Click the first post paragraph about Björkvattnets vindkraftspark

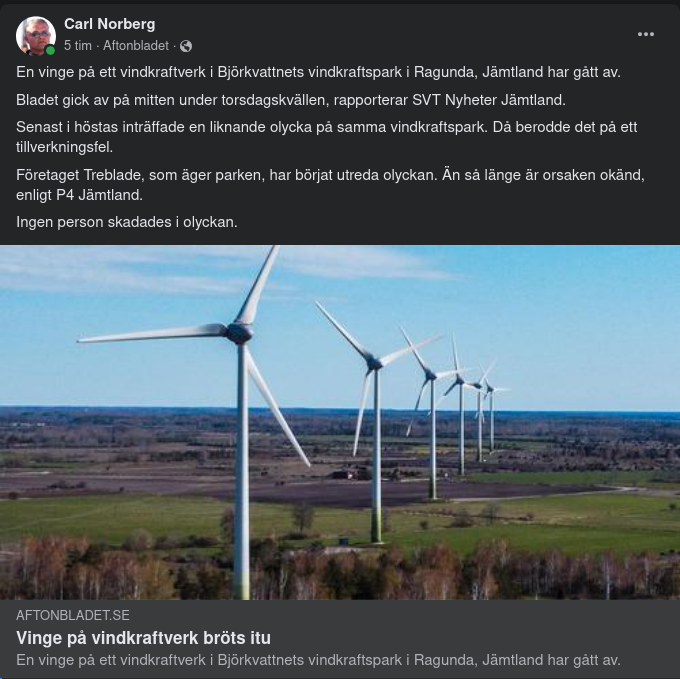coord(318,72)
